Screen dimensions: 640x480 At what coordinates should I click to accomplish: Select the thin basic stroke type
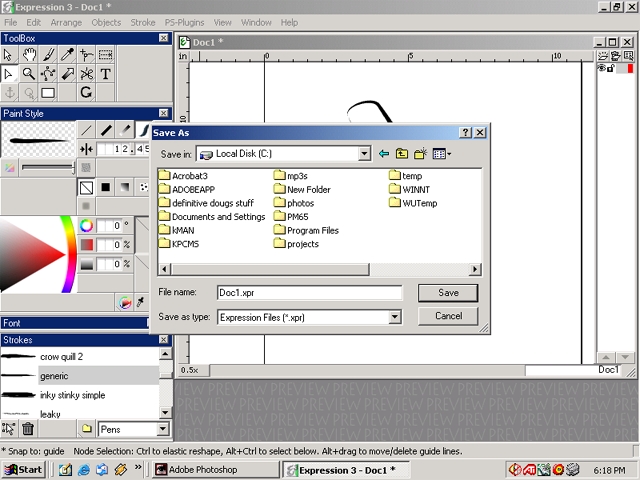pos(87,130)
